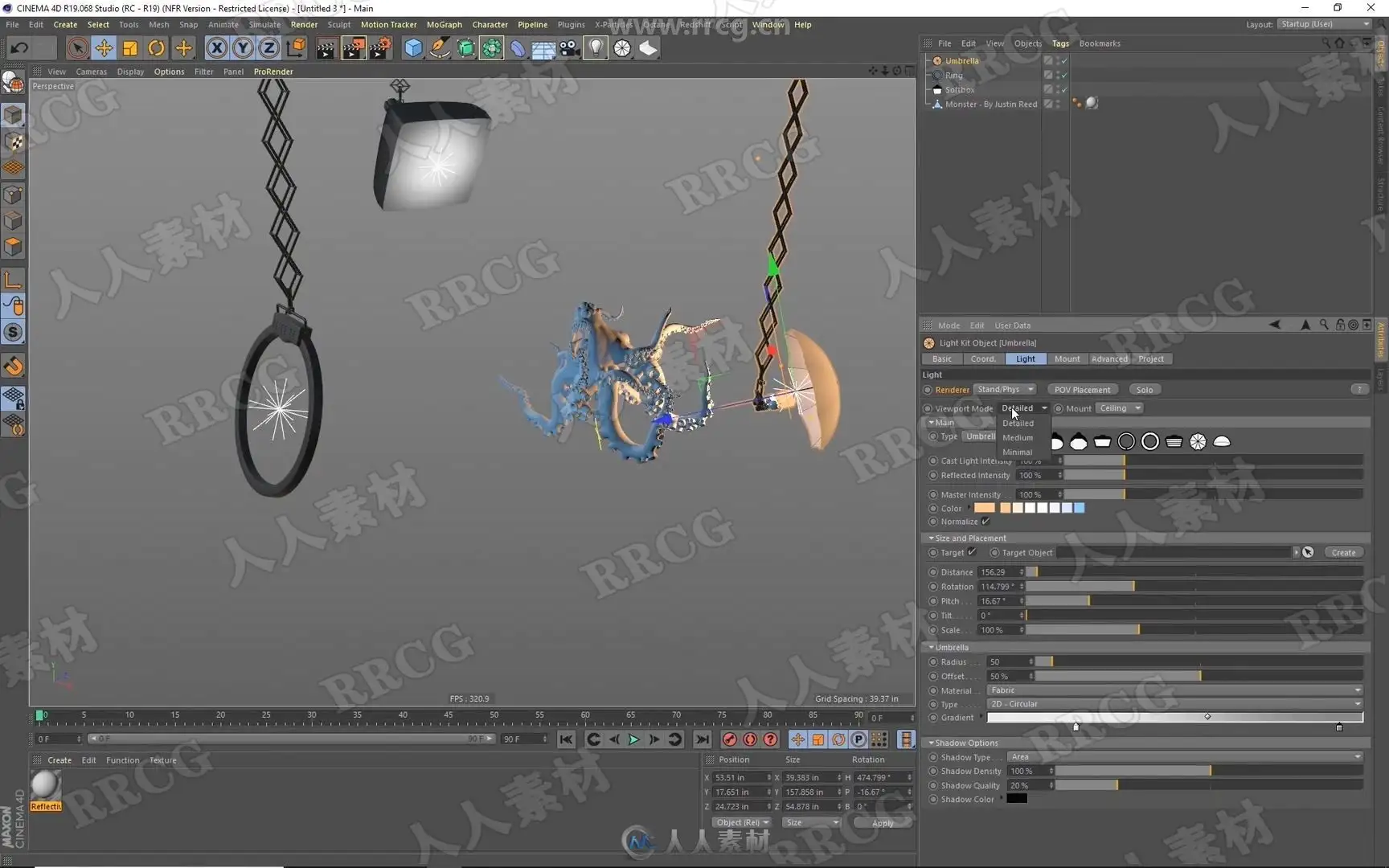Add a Light object

pyautogui.click(x=596, y=48)
